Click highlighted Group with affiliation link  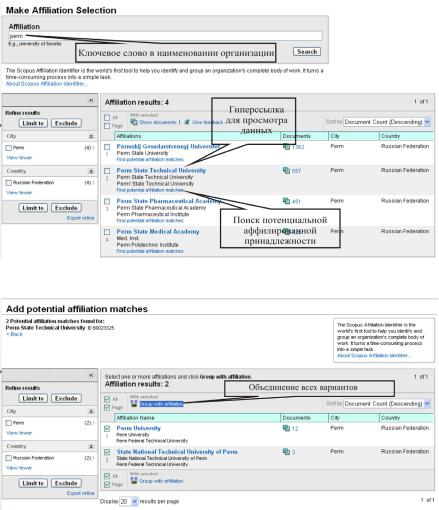(161, 404)
